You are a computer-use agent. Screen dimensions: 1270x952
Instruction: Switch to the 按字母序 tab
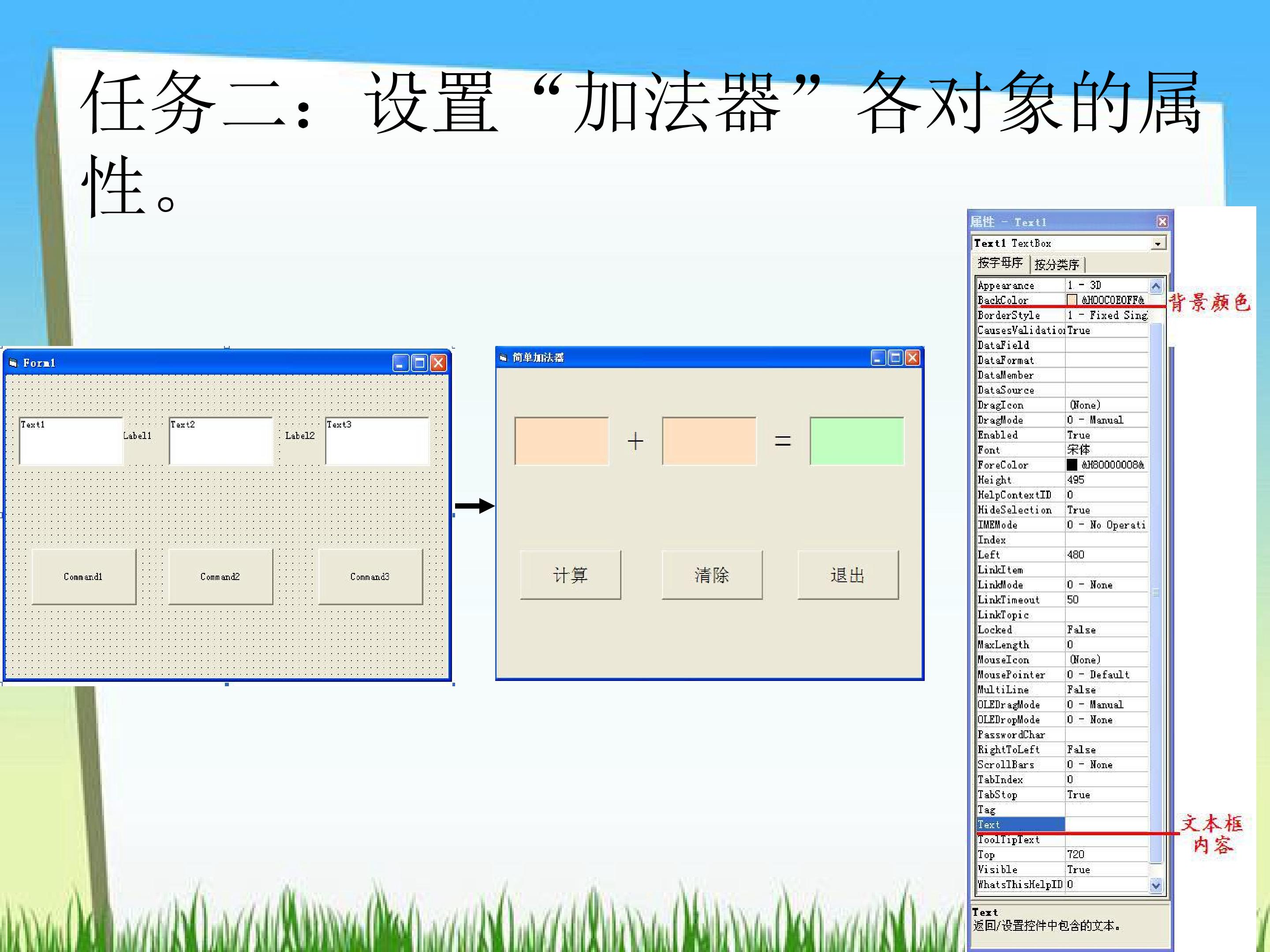point(1000,263)
